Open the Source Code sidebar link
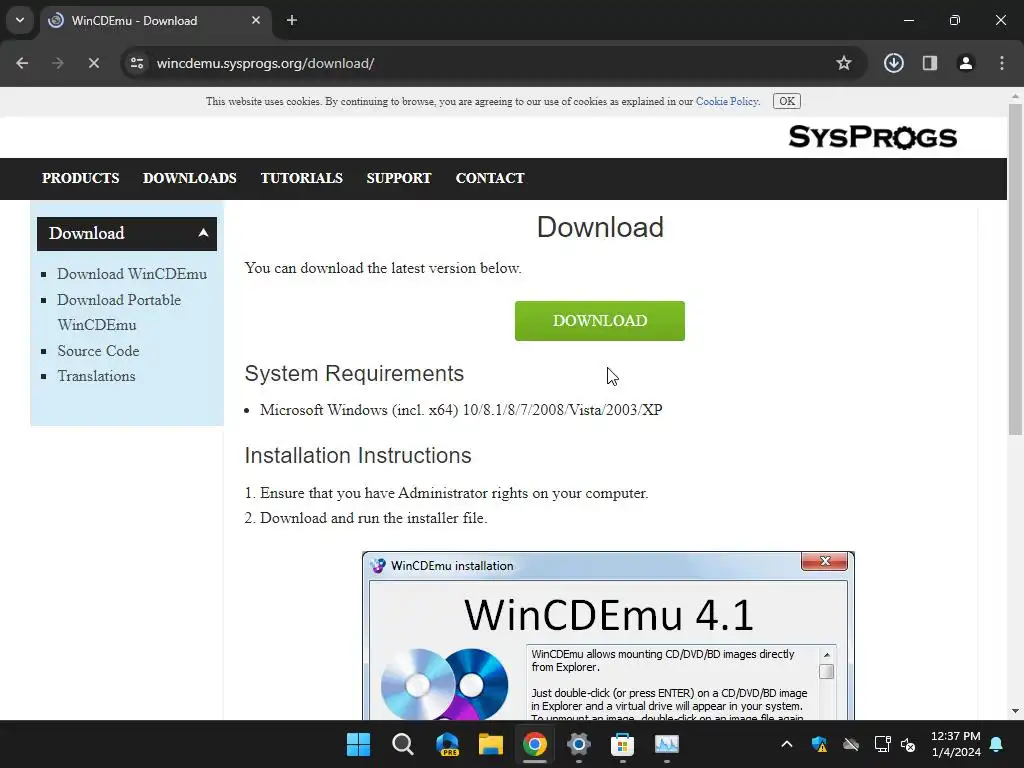 [x=98, y=351]
